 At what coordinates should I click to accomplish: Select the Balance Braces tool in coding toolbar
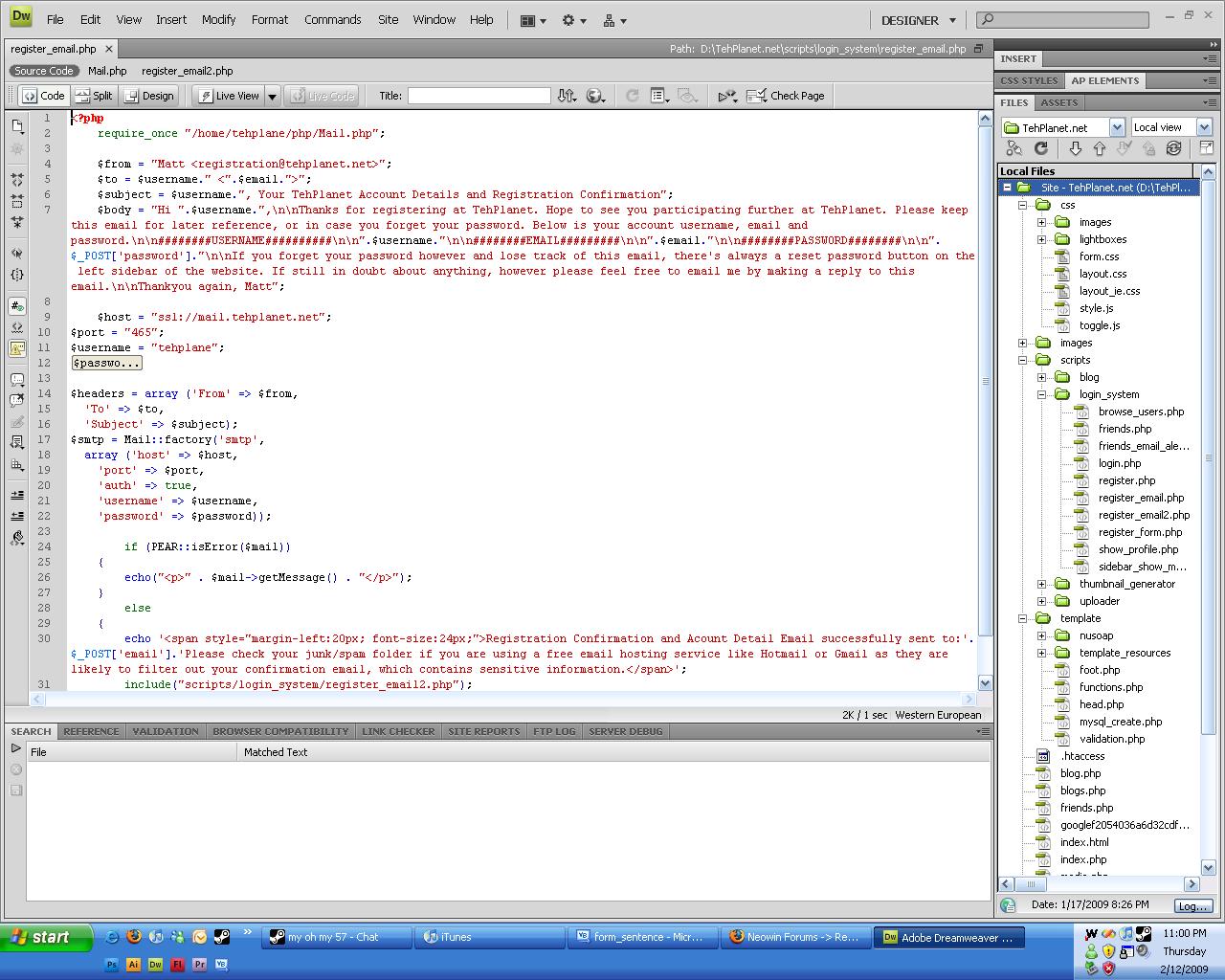pos(16,275)
